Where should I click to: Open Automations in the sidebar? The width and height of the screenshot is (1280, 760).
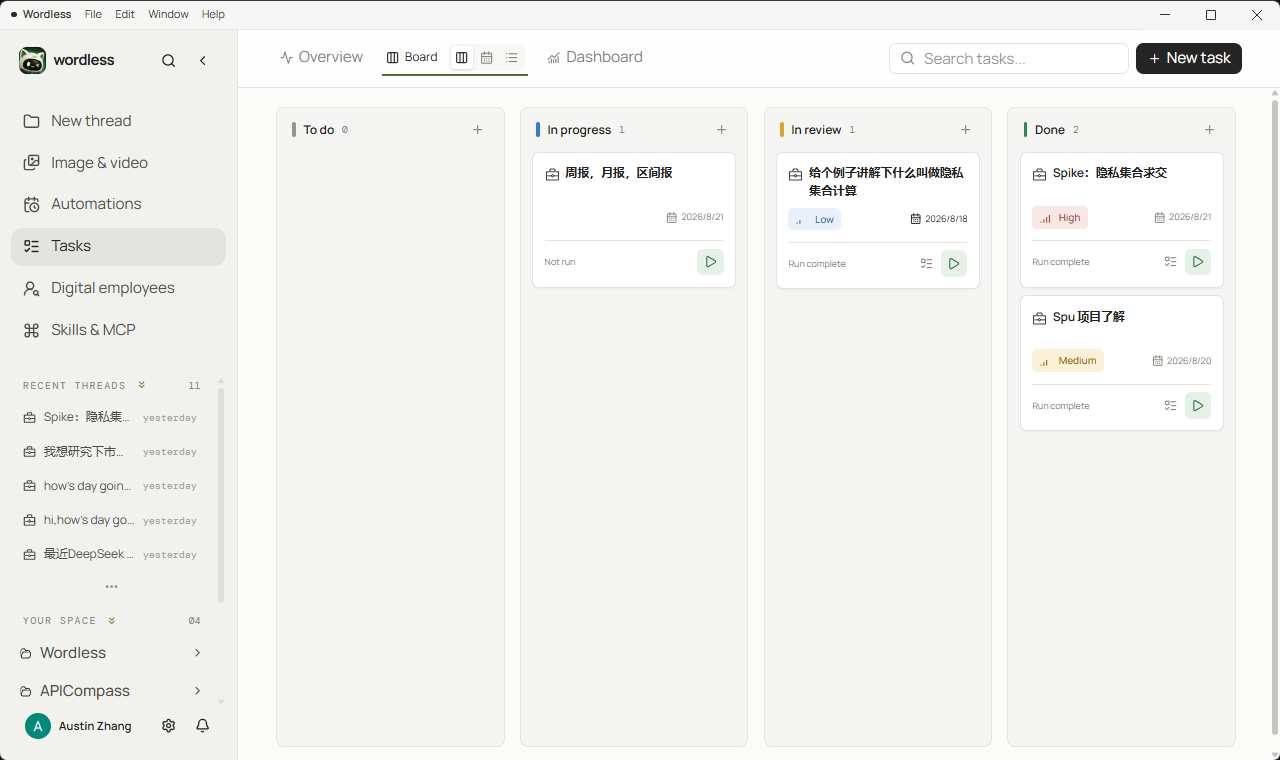(118, 204)
